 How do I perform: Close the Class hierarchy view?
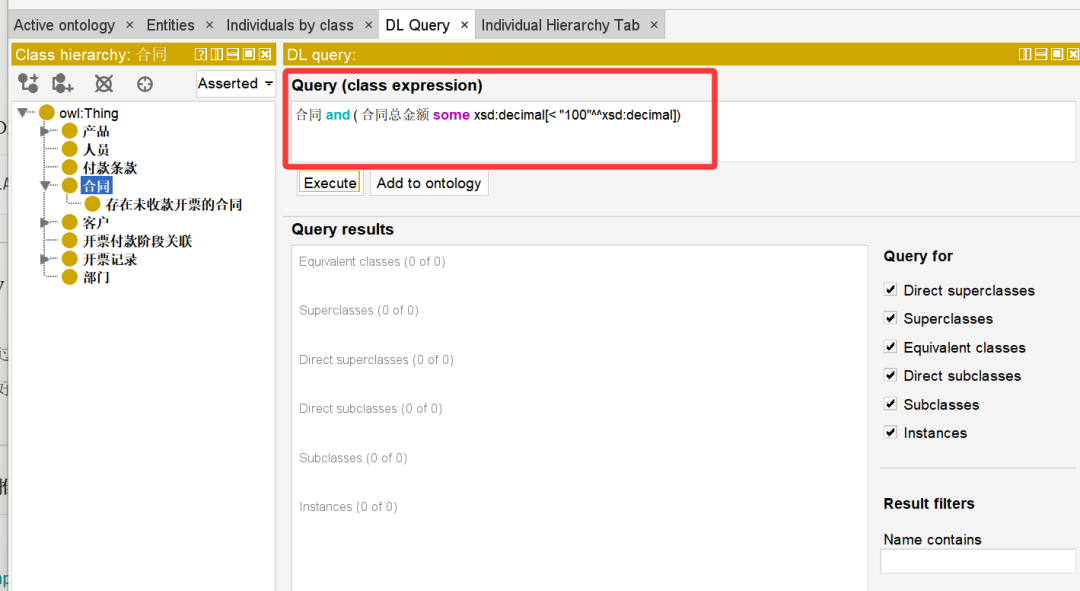(x=265, y=54)
